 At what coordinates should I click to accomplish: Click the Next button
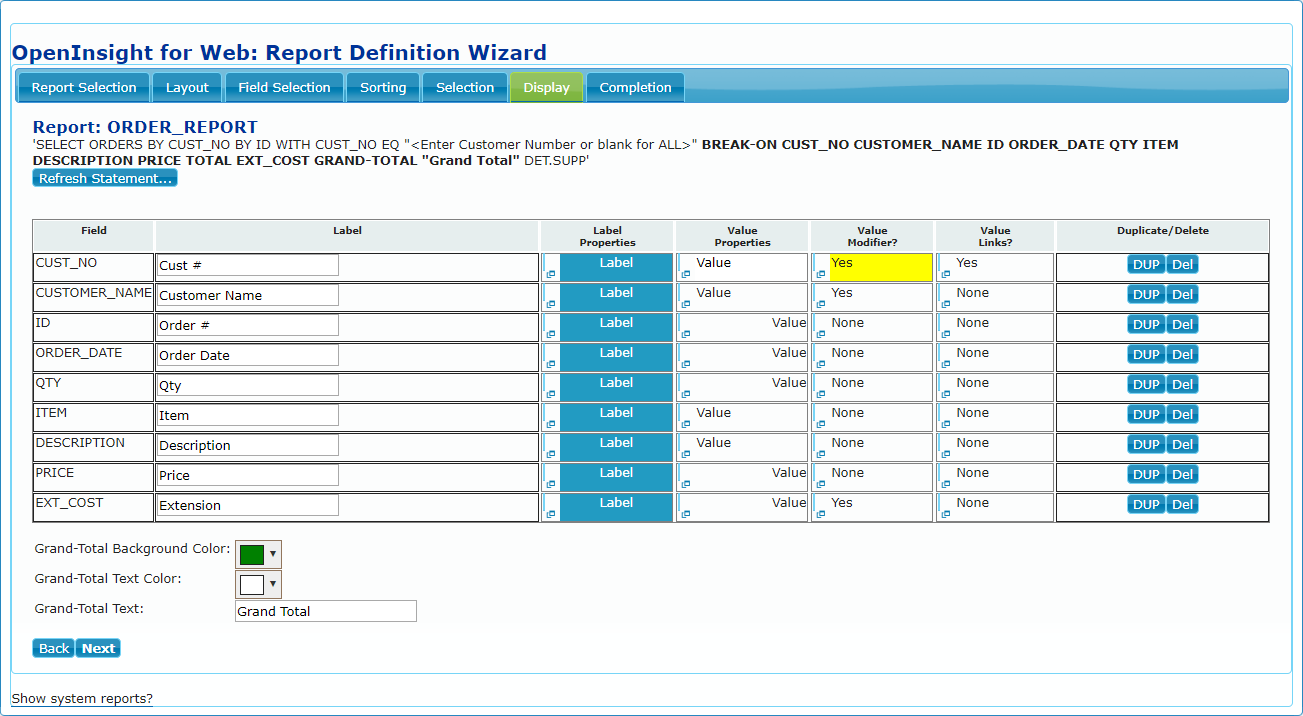point(98,648)
